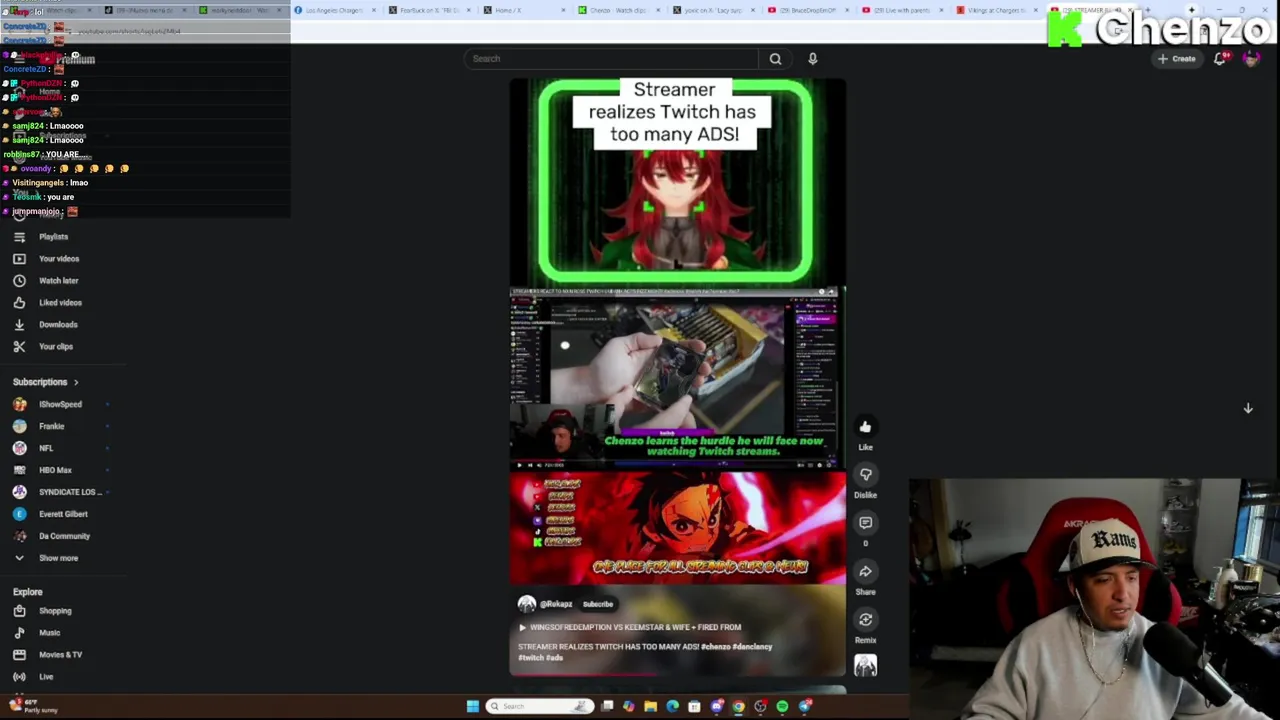Screen dimensions: 1280x720
Task: Open Spotify from taskbar
Action: click(x=782, y=707)
